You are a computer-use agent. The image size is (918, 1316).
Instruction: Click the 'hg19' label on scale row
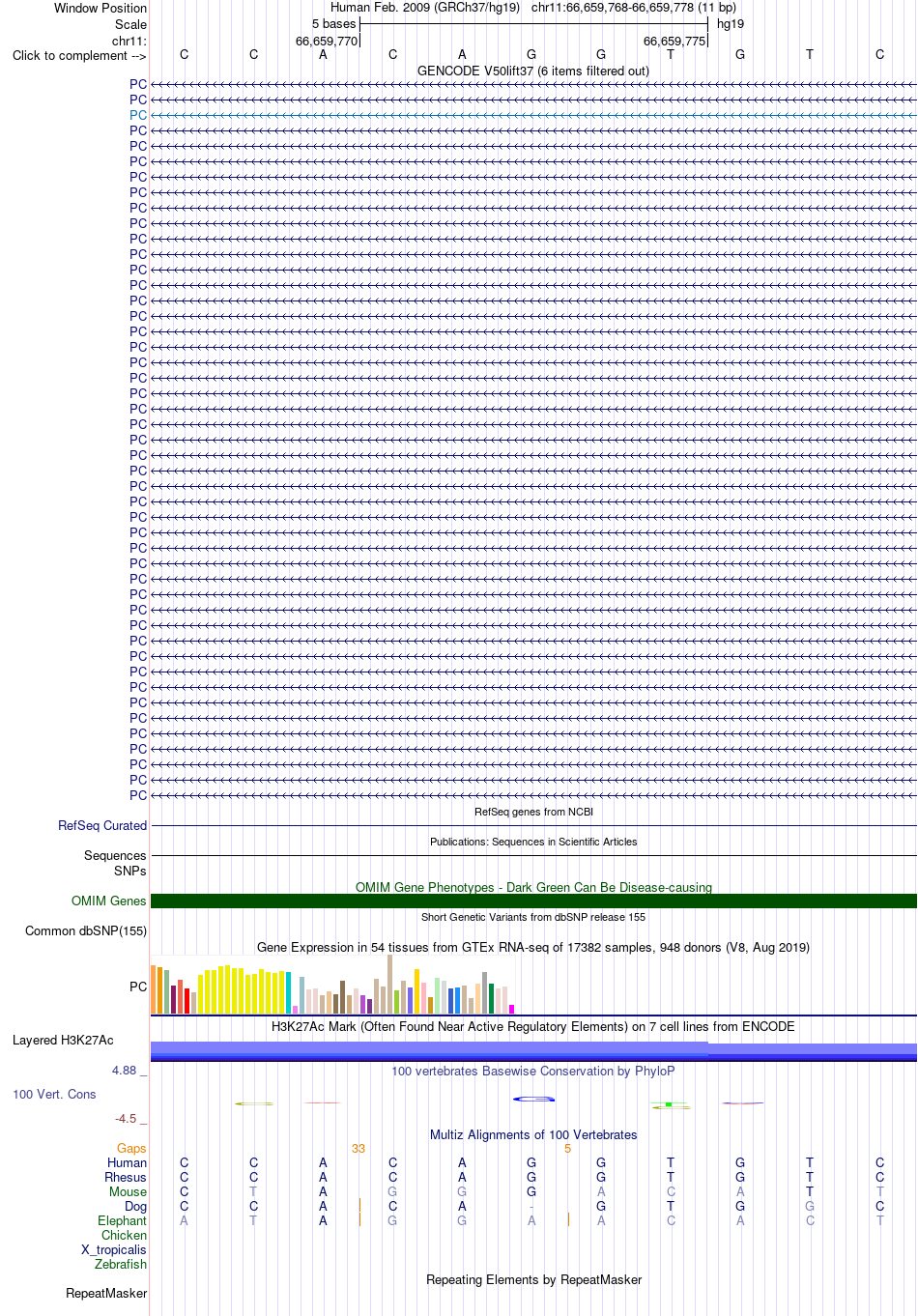click(x=731, y=24)
